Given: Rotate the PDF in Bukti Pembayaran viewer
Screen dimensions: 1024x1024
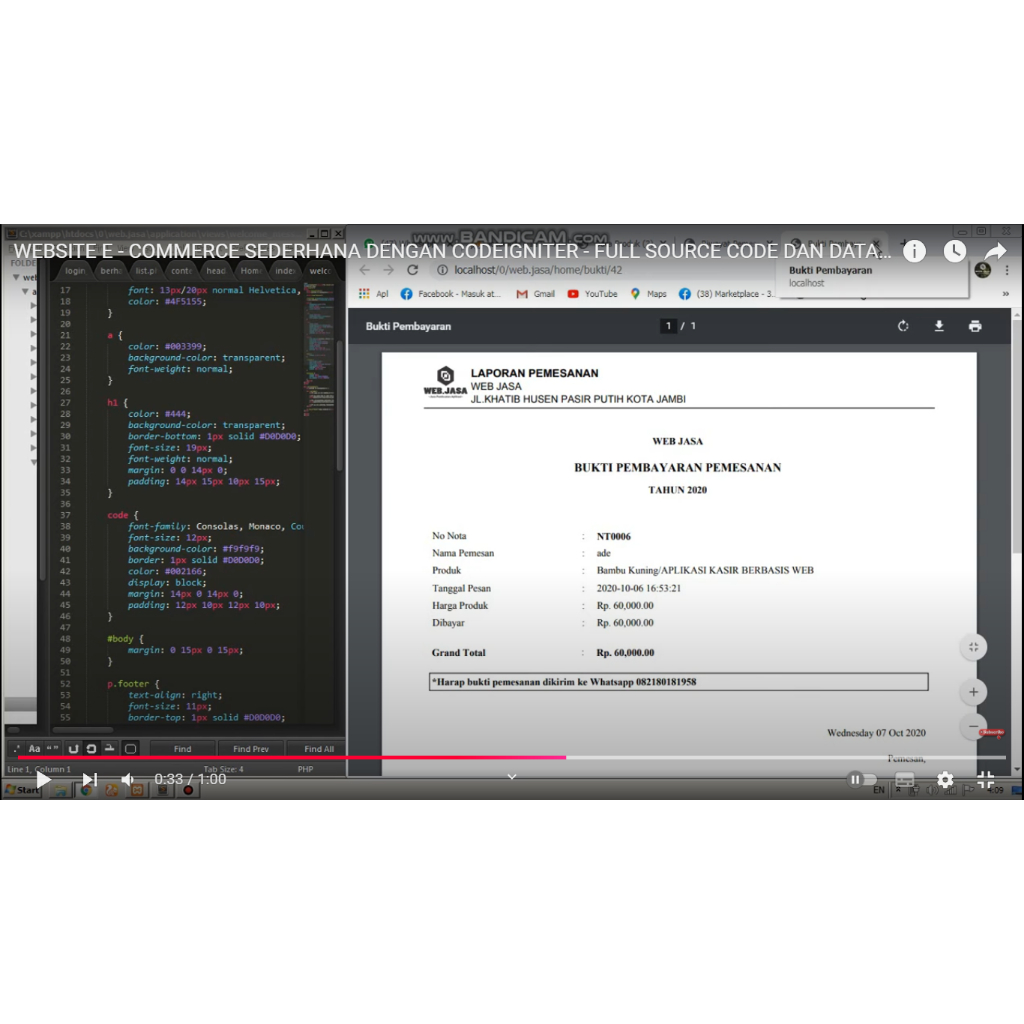Looking at the screenshot, I should (x=903, y=326).
